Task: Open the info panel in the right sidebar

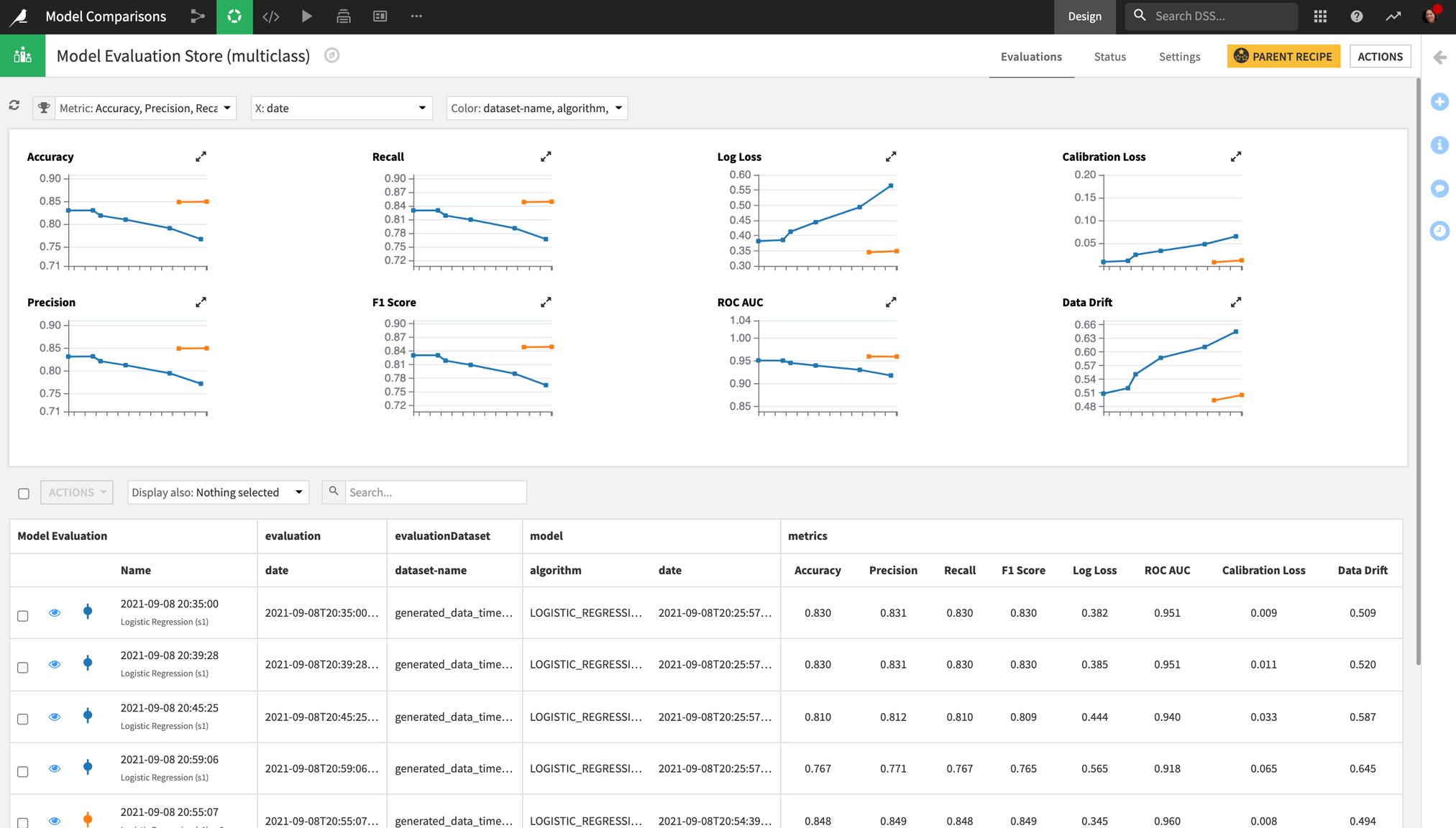Action: coord(1439,144)
